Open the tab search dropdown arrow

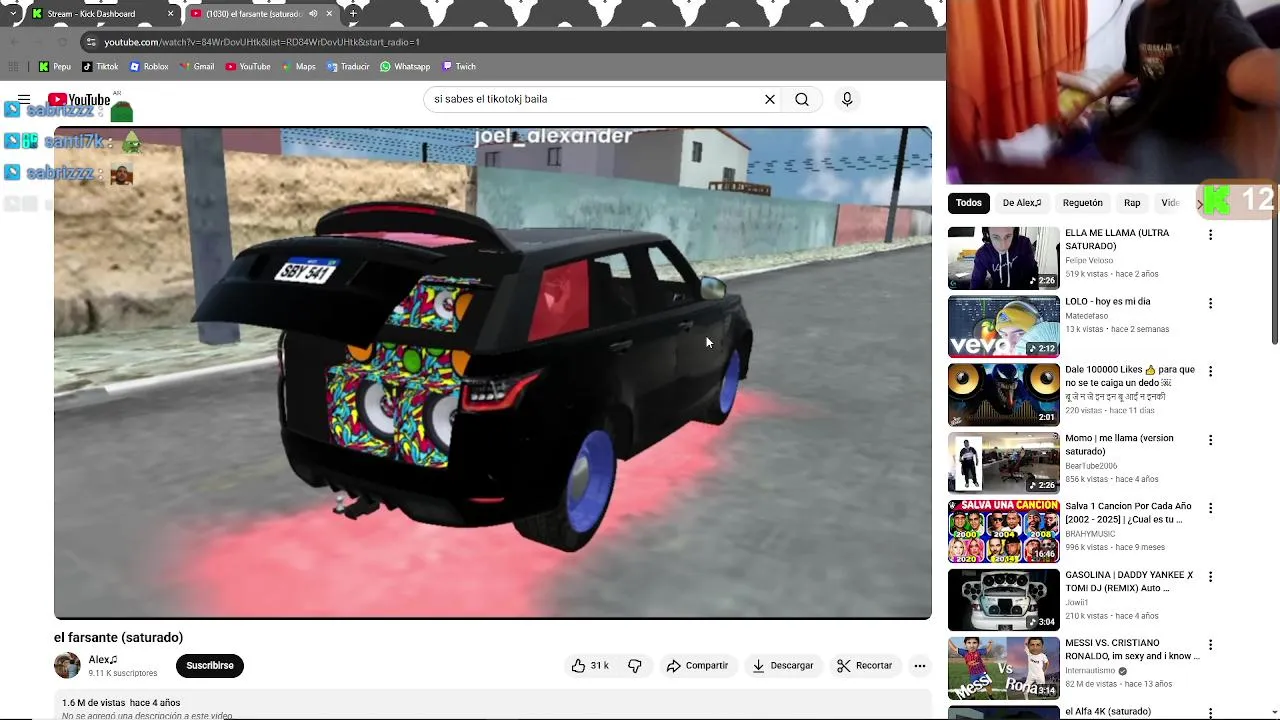(x=13, y=14)
